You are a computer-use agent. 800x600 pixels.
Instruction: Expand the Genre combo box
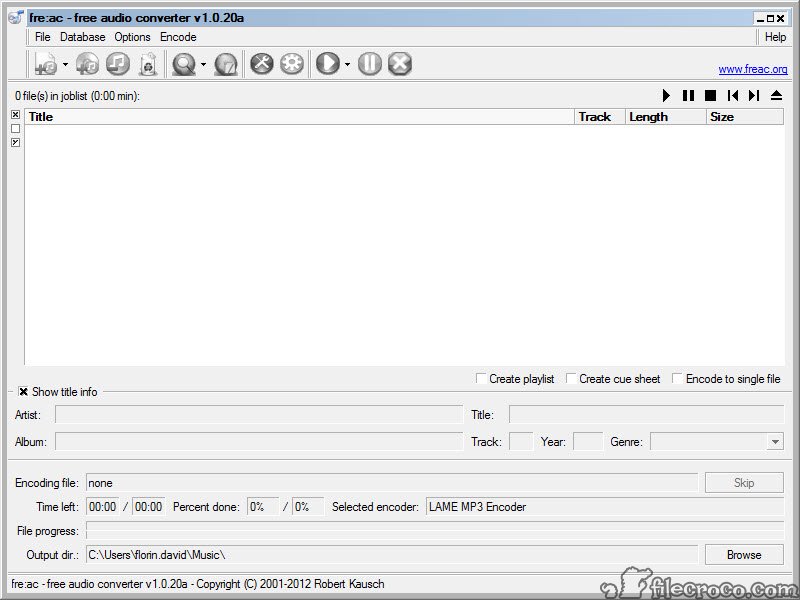tap(775, 442)
